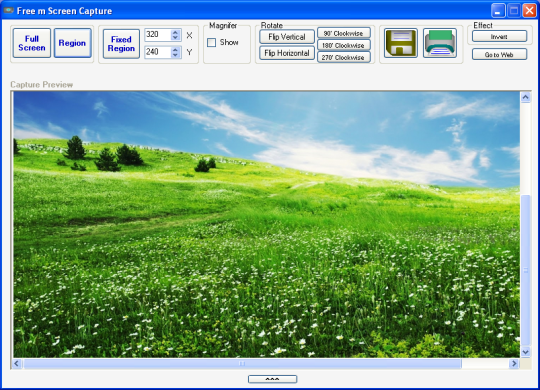Click the captured meadow preview image
The image size is (540, 390).
(266, 224)
